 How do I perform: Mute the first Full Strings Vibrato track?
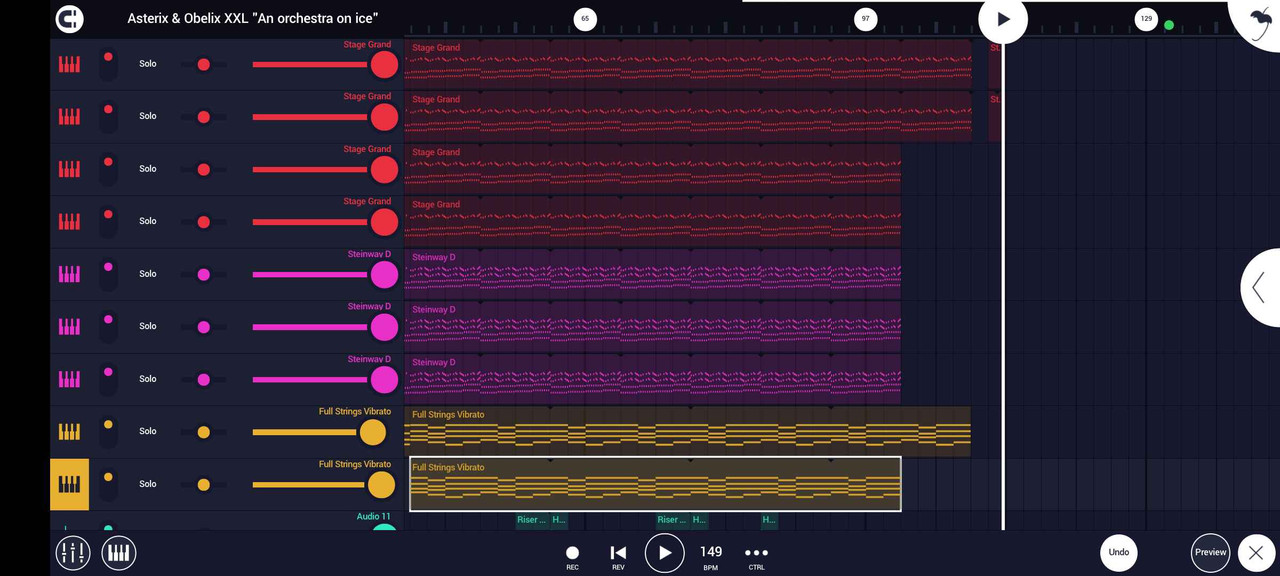[108, 431]
